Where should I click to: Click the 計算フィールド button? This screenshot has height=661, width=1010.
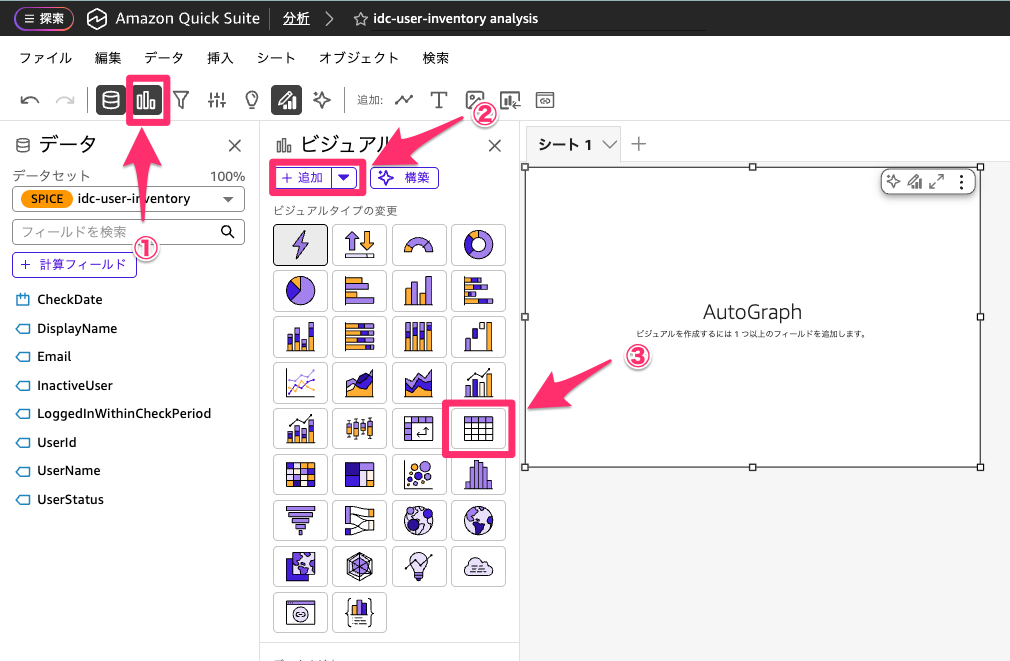tap(74, 264)
